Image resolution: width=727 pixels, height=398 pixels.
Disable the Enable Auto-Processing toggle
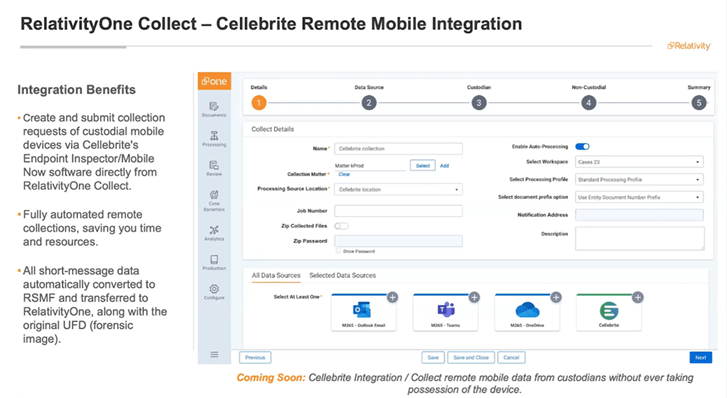[x=582, y=147]
